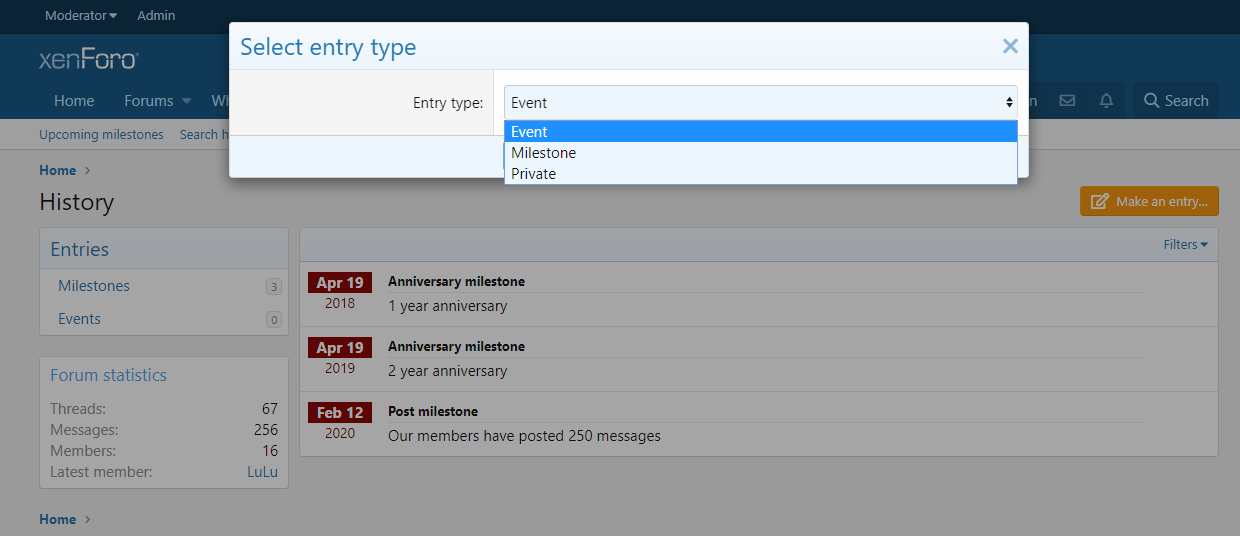This screenshot has height=536, width=1240.
Task: Open the Home navigation tab
Action: click(x=74, y=101)
